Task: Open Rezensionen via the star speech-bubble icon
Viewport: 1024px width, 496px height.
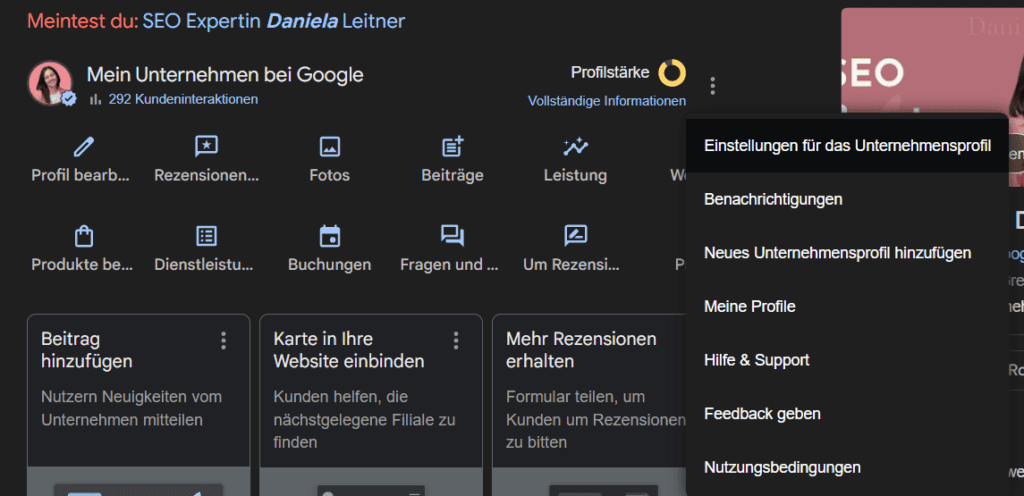Action: pos(206,146)
